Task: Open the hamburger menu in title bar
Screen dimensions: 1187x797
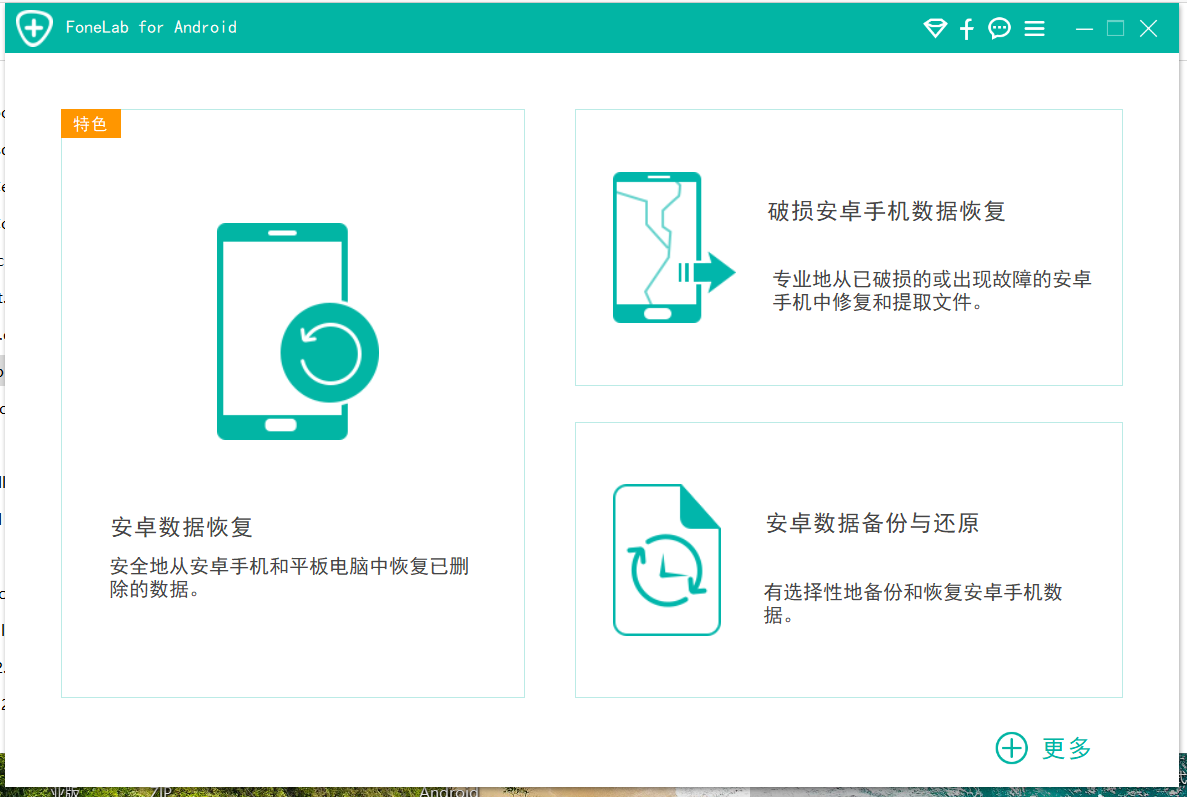Action: pos(1035,29)
